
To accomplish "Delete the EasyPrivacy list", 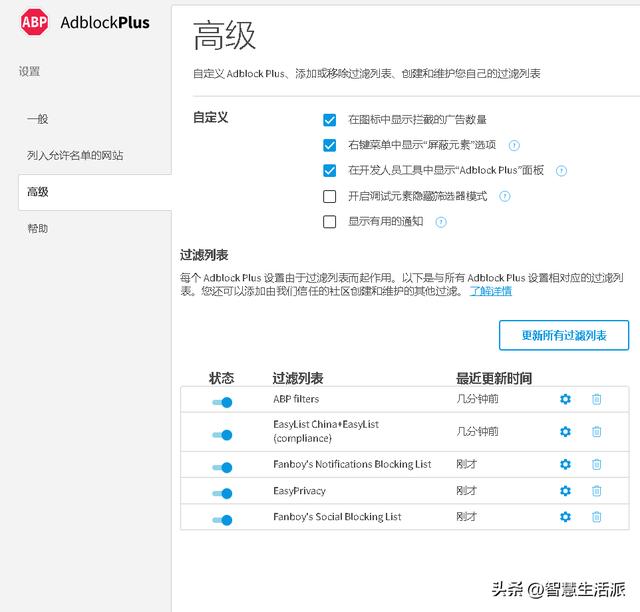I will click(597, 491).
